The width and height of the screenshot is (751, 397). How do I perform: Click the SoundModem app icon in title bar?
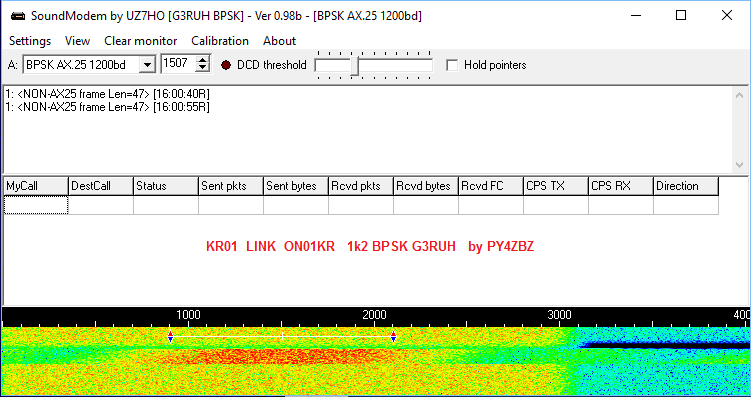coord(18,16)
